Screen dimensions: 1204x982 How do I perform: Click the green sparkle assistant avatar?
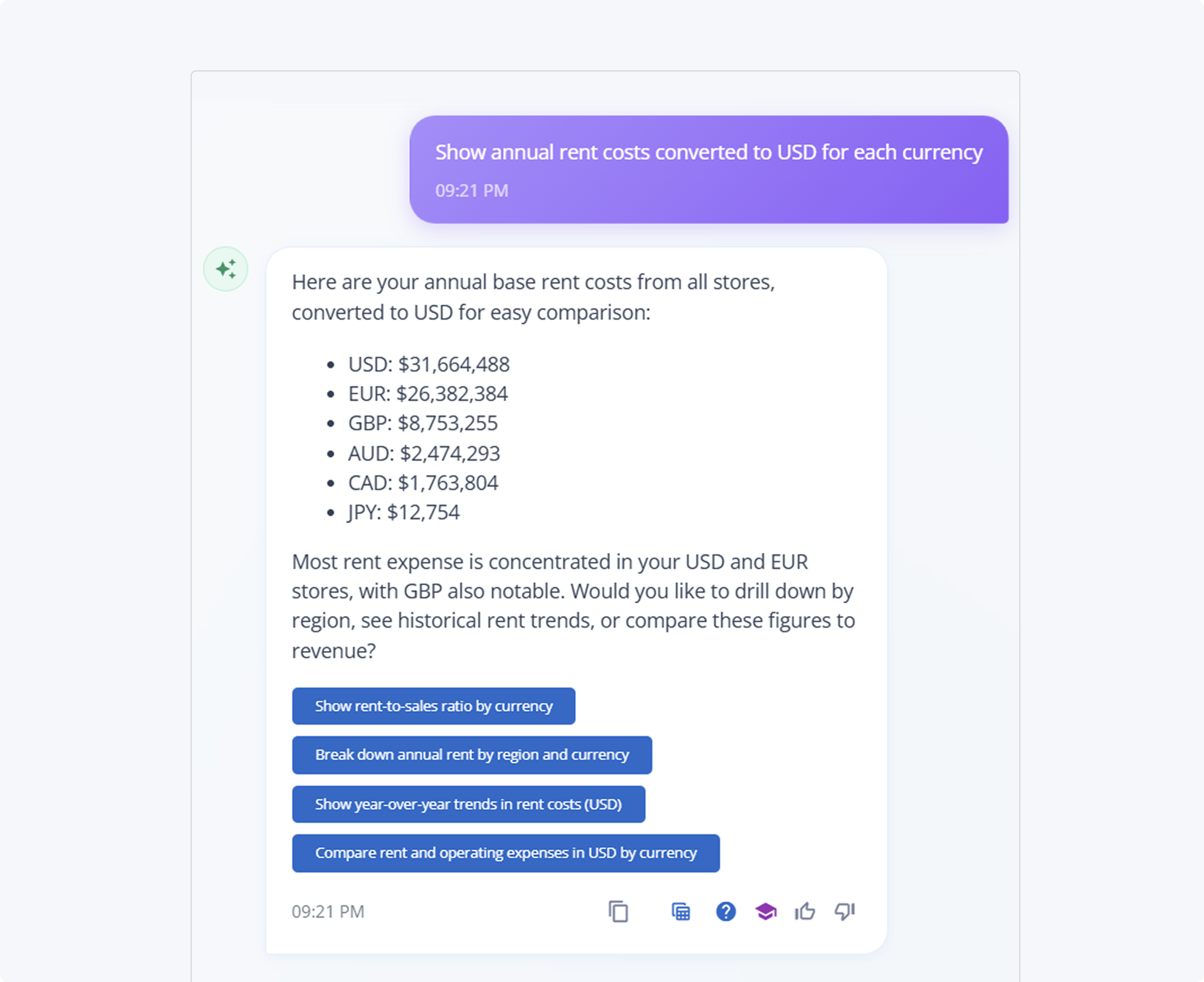(x=226, y=269)
